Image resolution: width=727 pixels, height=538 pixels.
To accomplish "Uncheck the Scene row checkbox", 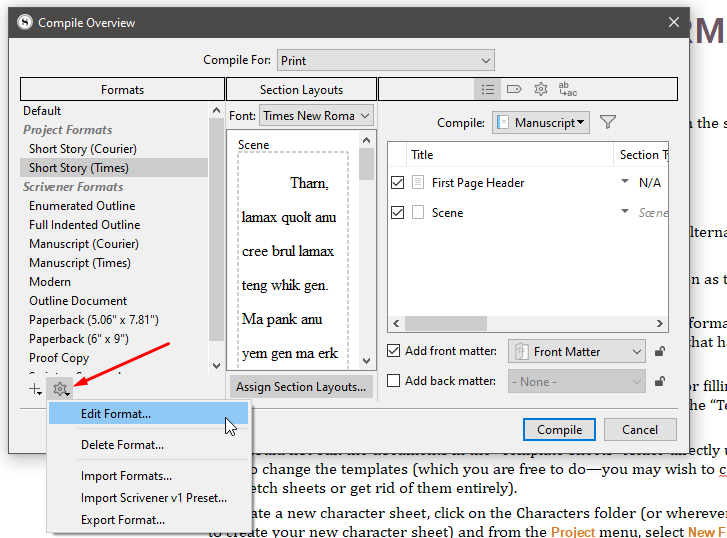I will click(x=397, y=212).
